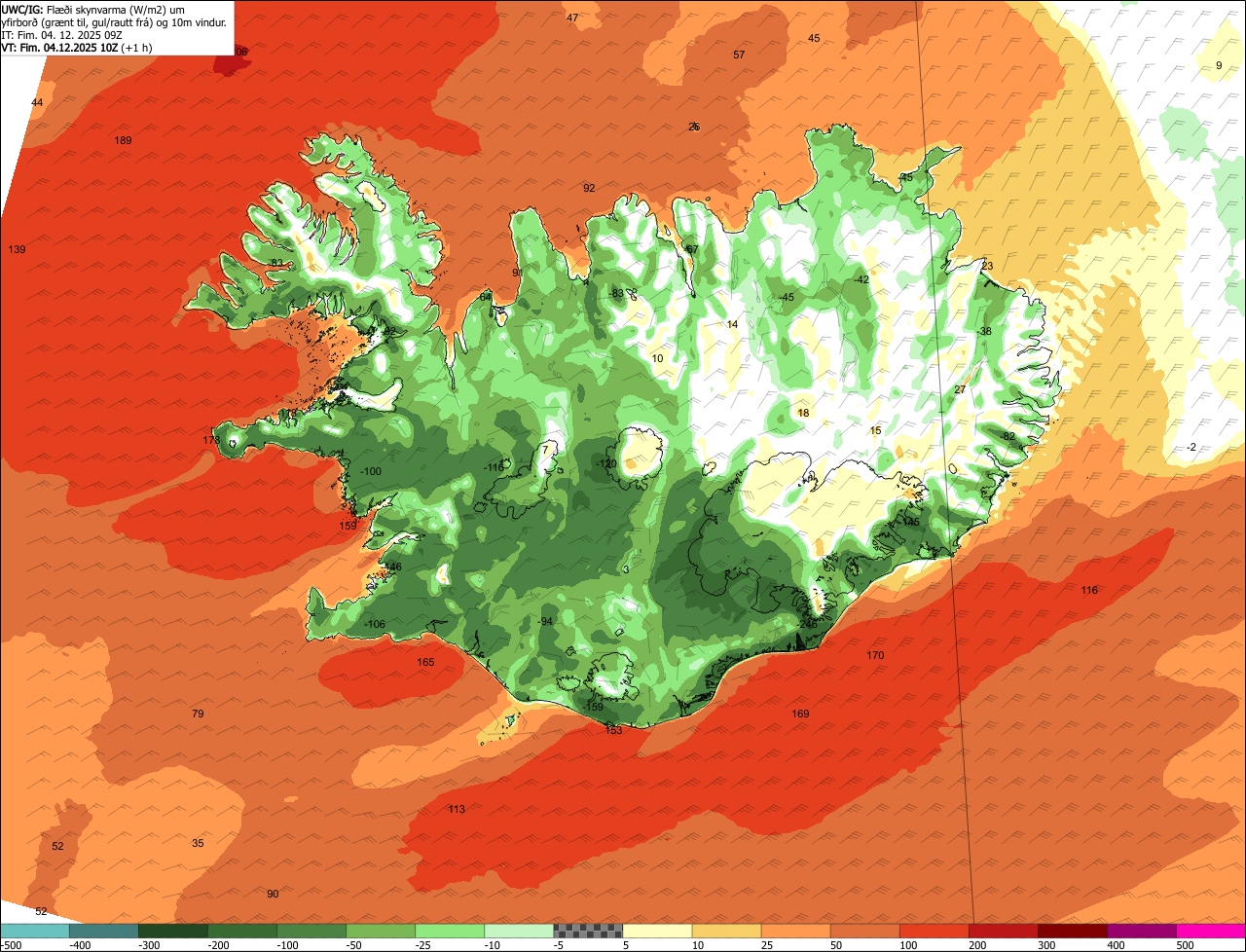Click the dark teal legend swatch between -400 and -300
Screen dimensions: 1246x952
pyautogui.click(x=104, y=931)
